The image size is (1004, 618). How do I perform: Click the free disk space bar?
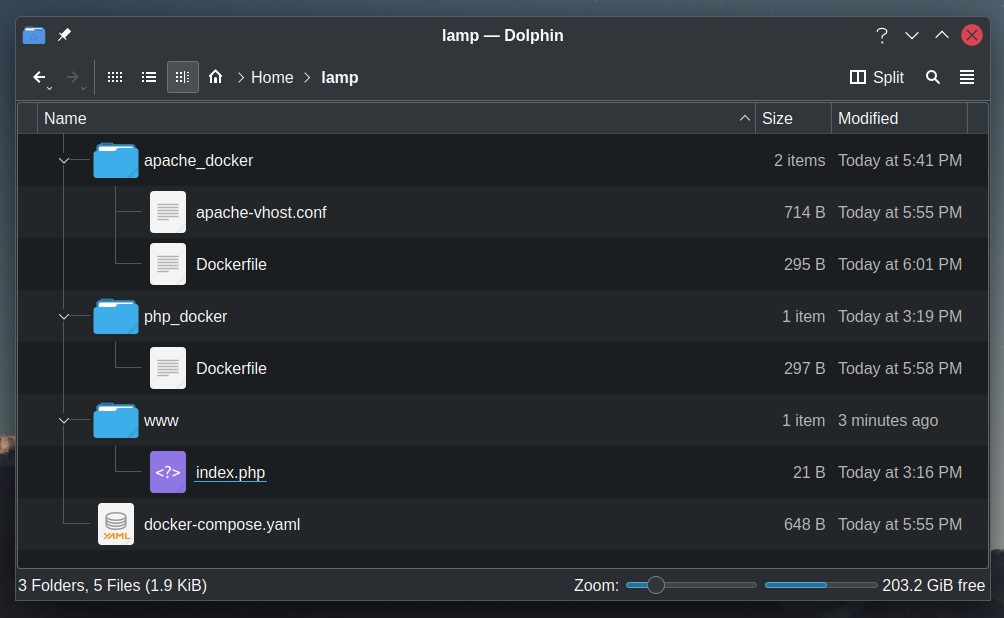(821, 585)
